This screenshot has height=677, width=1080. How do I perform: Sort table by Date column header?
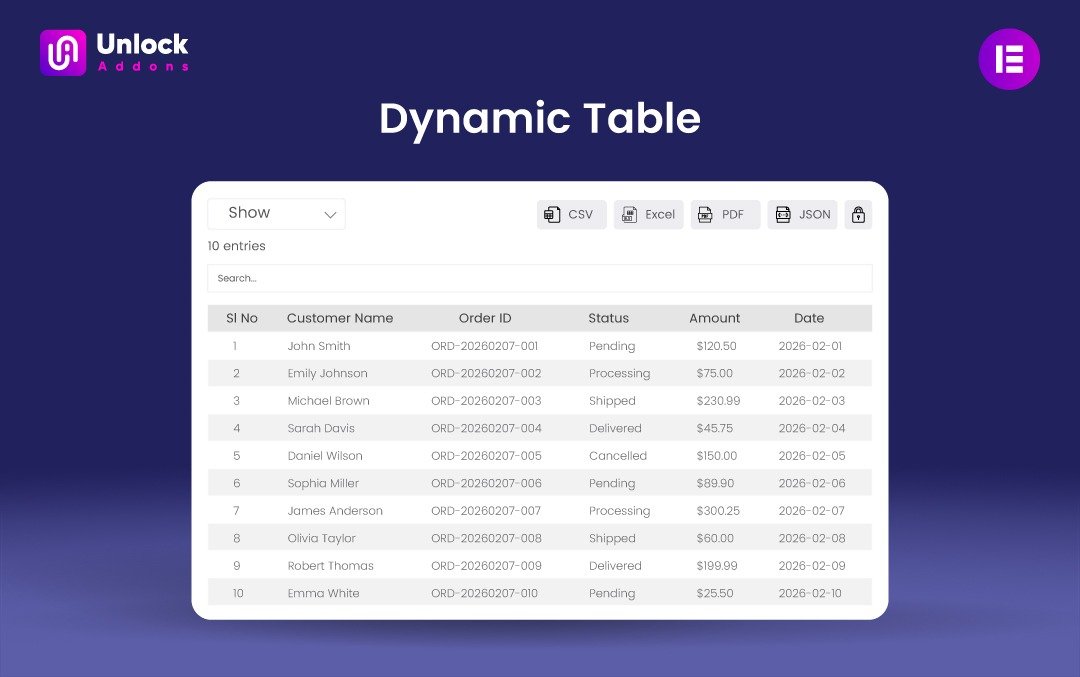809,318
